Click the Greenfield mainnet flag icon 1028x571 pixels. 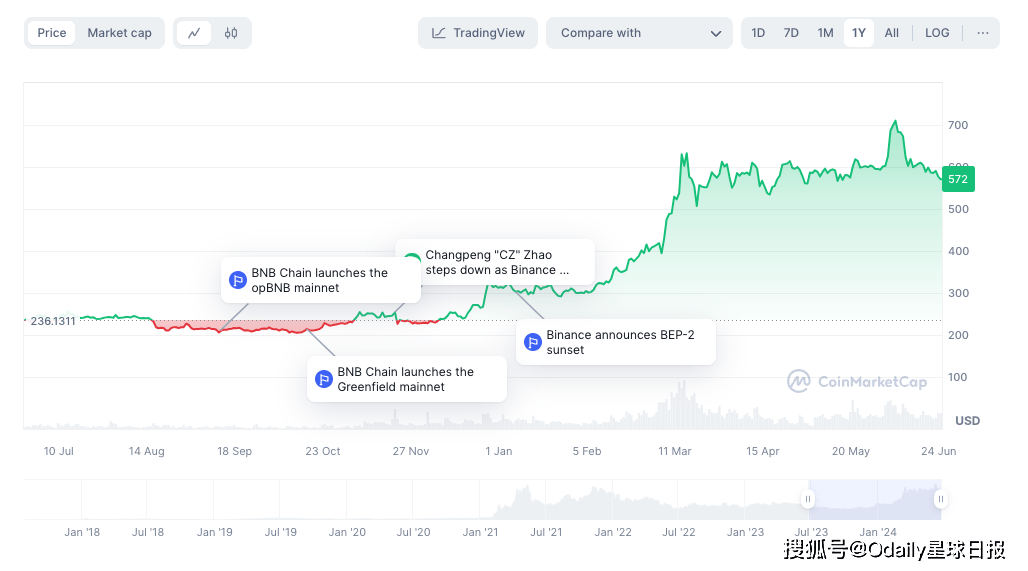pos(324,379)
